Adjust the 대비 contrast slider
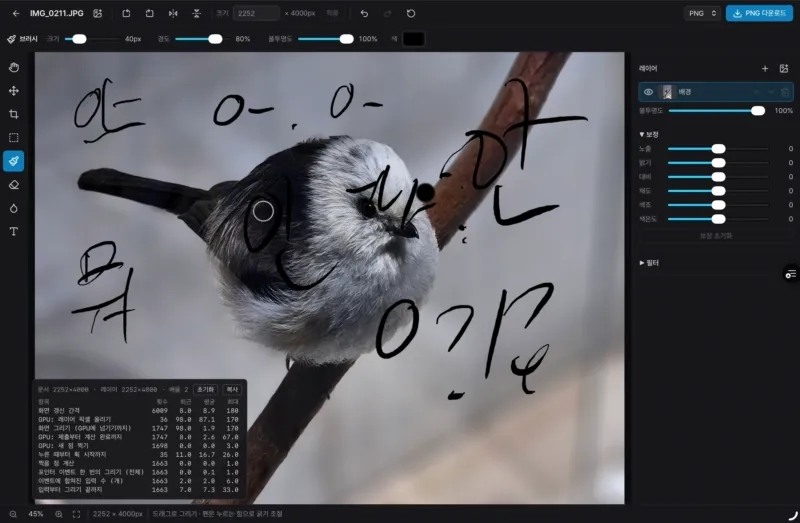Viewport: 800px width, 523px height. point(718,177)
